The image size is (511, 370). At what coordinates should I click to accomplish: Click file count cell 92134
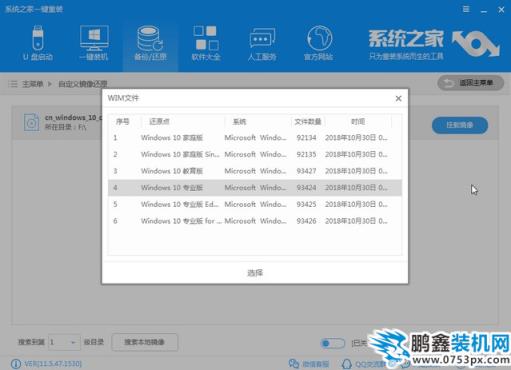coord(306,138)
